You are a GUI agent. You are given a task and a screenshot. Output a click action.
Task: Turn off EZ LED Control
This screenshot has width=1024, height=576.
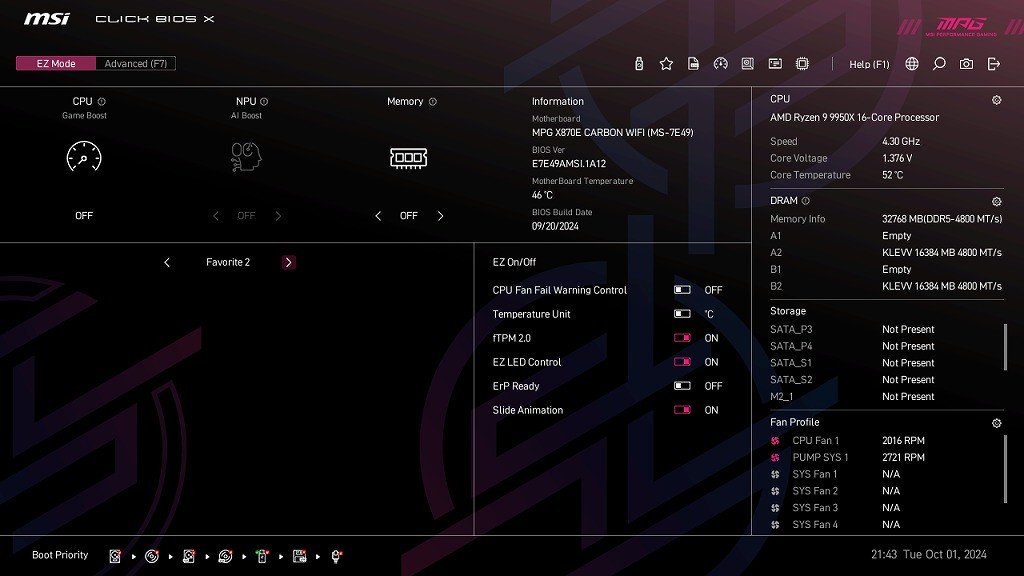(682, 362)
